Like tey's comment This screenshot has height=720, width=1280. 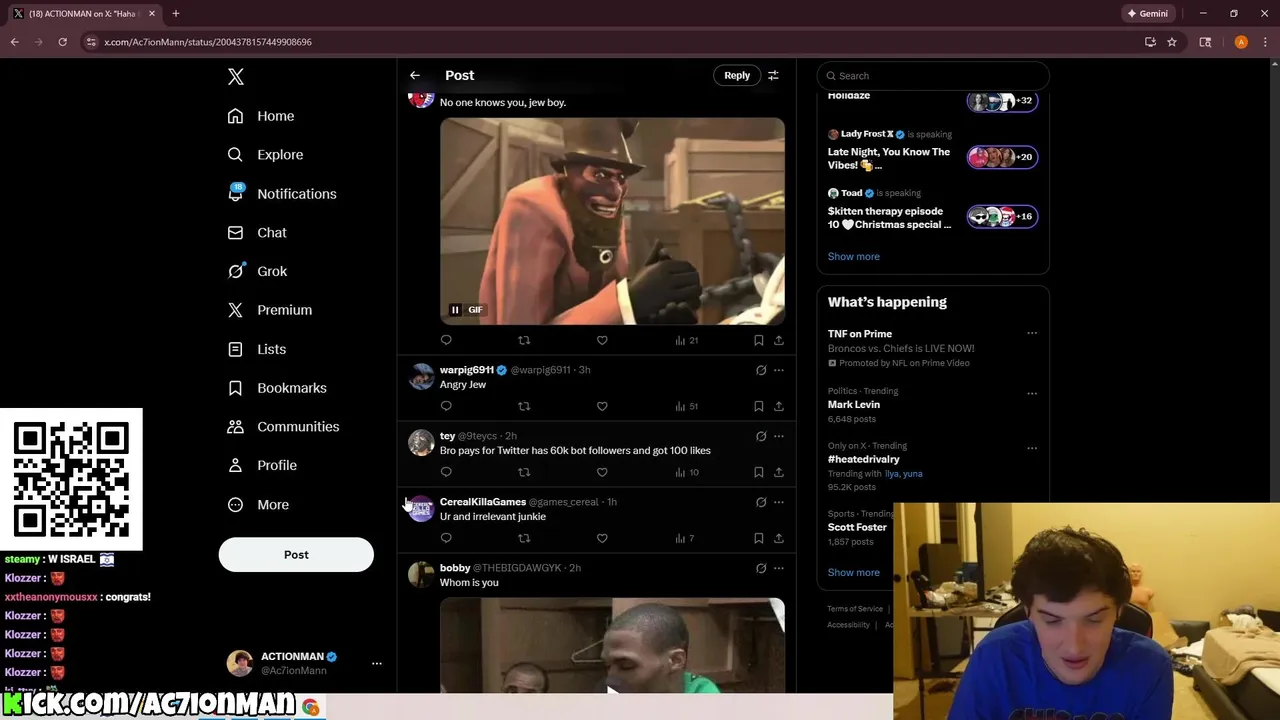point(602,472)
